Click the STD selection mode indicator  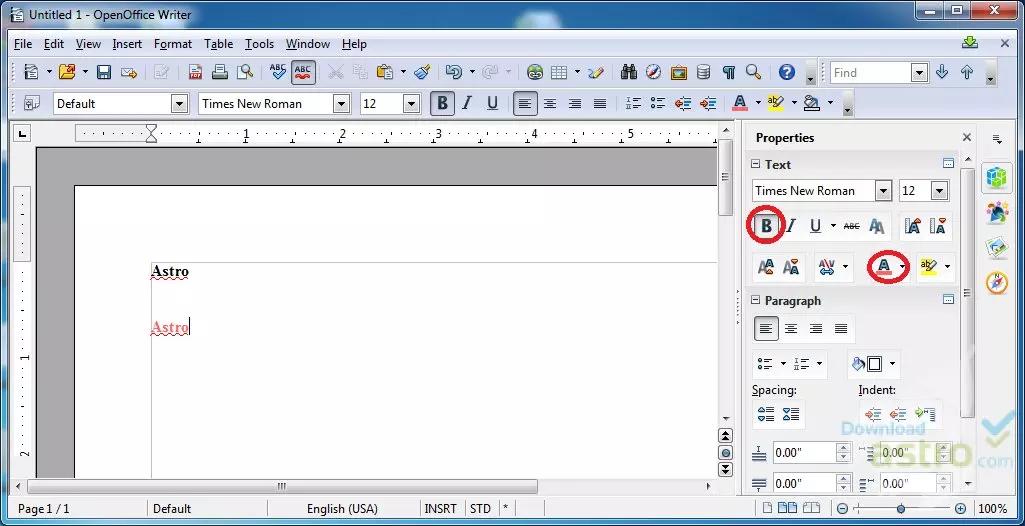[480, 508]
